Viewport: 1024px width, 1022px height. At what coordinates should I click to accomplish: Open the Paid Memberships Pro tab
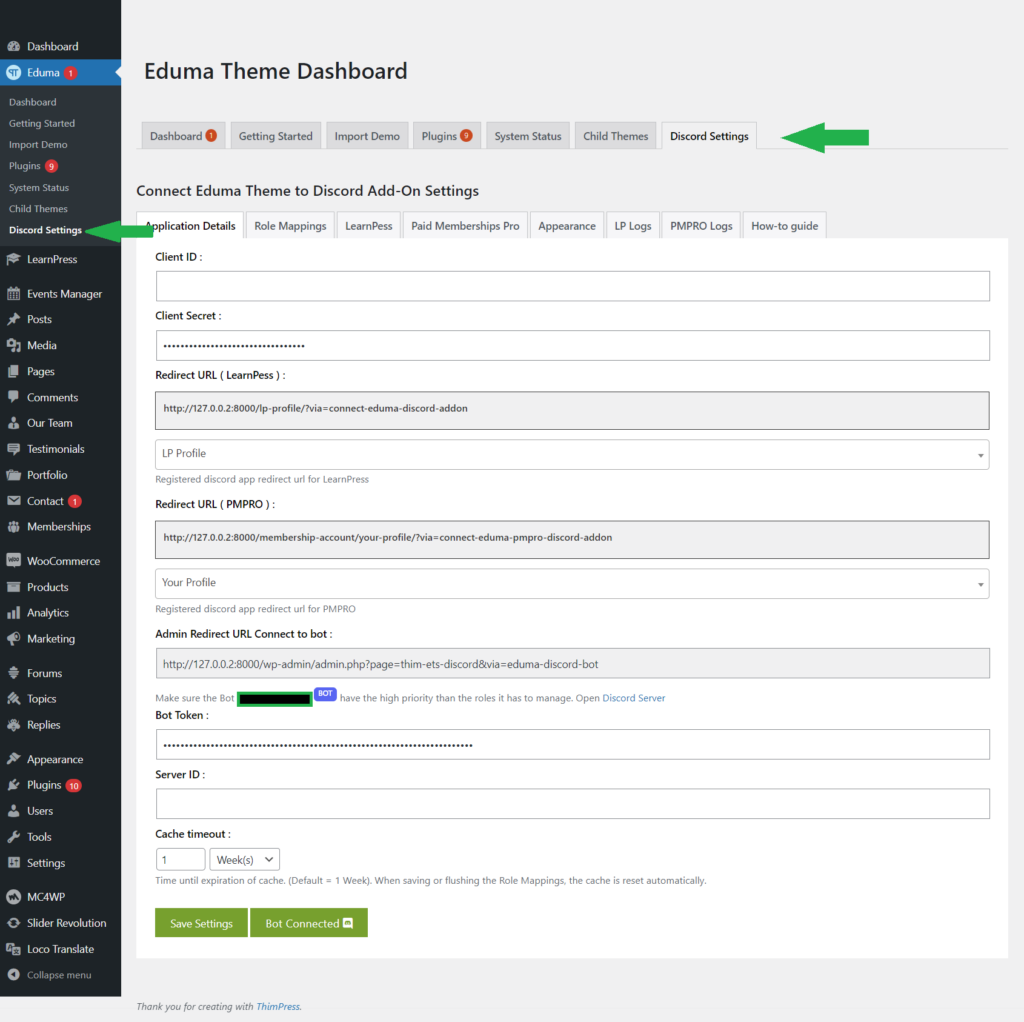tap(465, 226)
